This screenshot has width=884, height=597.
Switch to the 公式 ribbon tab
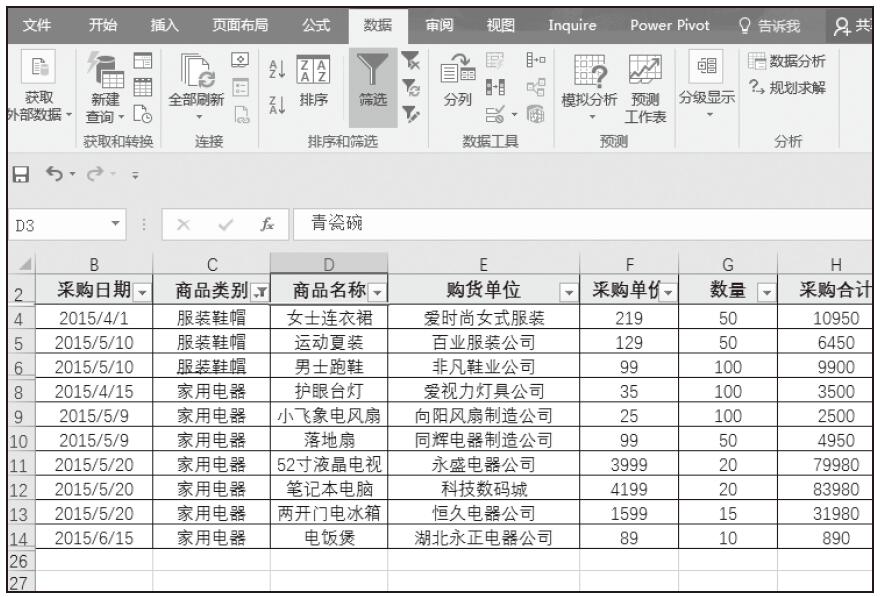tap(315, 23)
